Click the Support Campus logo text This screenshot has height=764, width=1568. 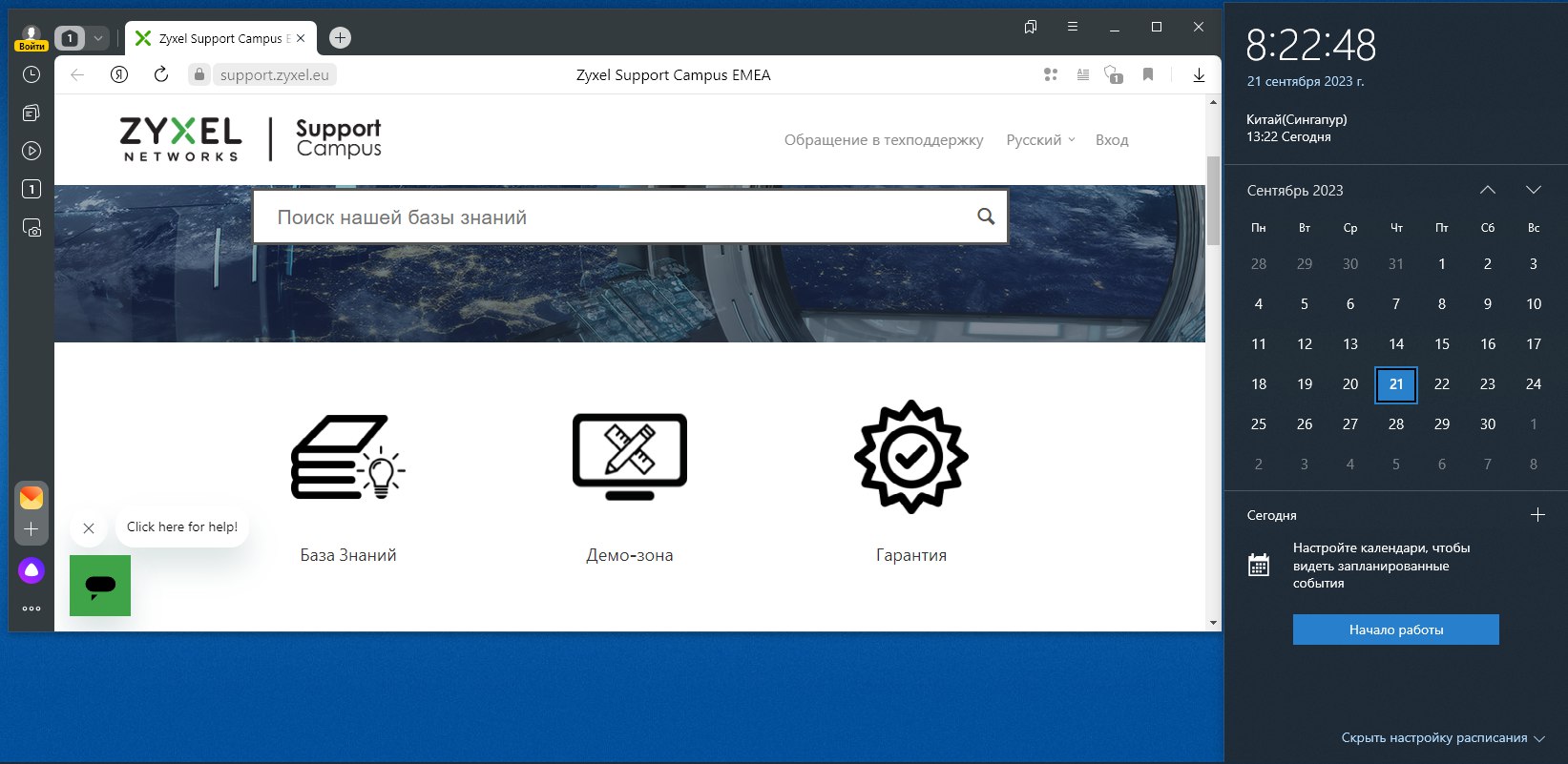tap(339, 138)
